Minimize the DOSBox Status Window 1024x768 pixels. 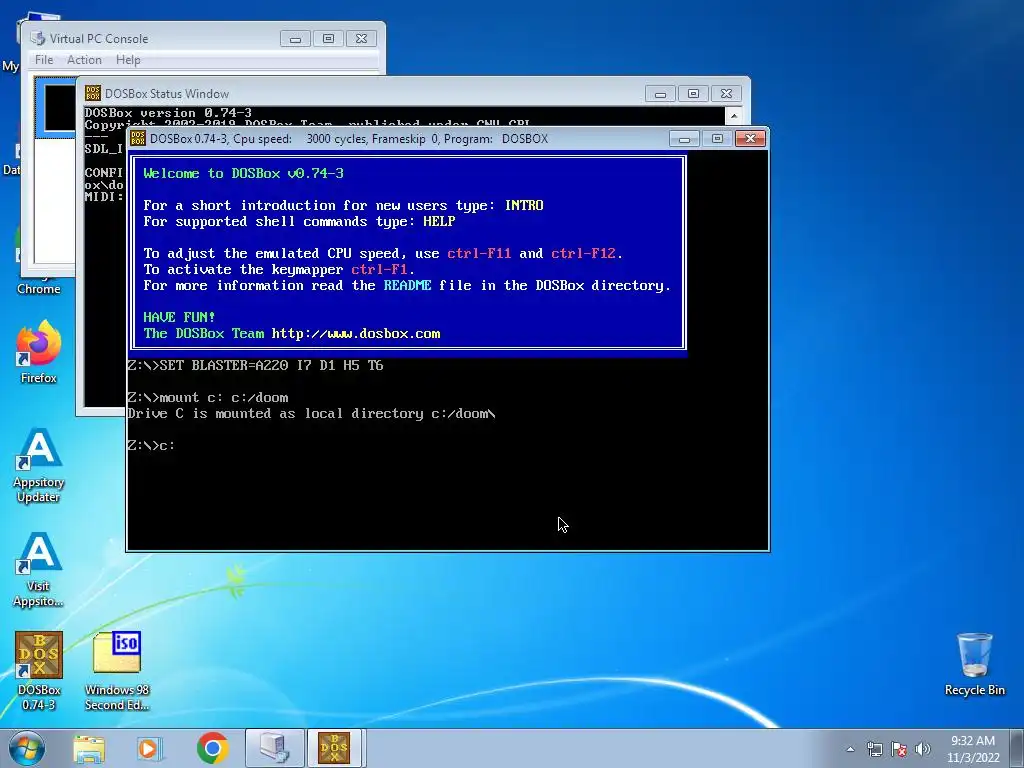660,94
